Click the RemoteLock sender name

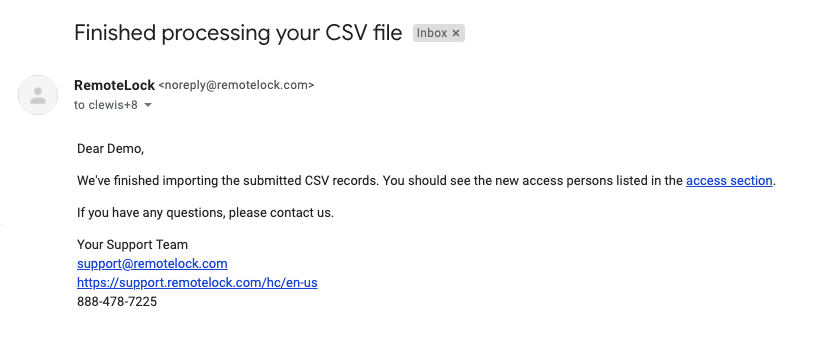click(115, 85)
